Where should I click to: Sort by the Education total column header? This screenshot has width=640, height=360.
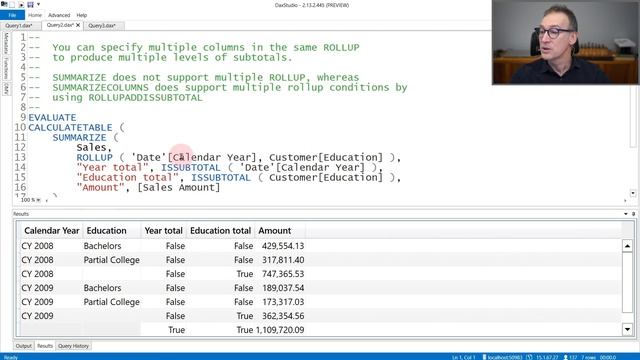tap(220, 231)
